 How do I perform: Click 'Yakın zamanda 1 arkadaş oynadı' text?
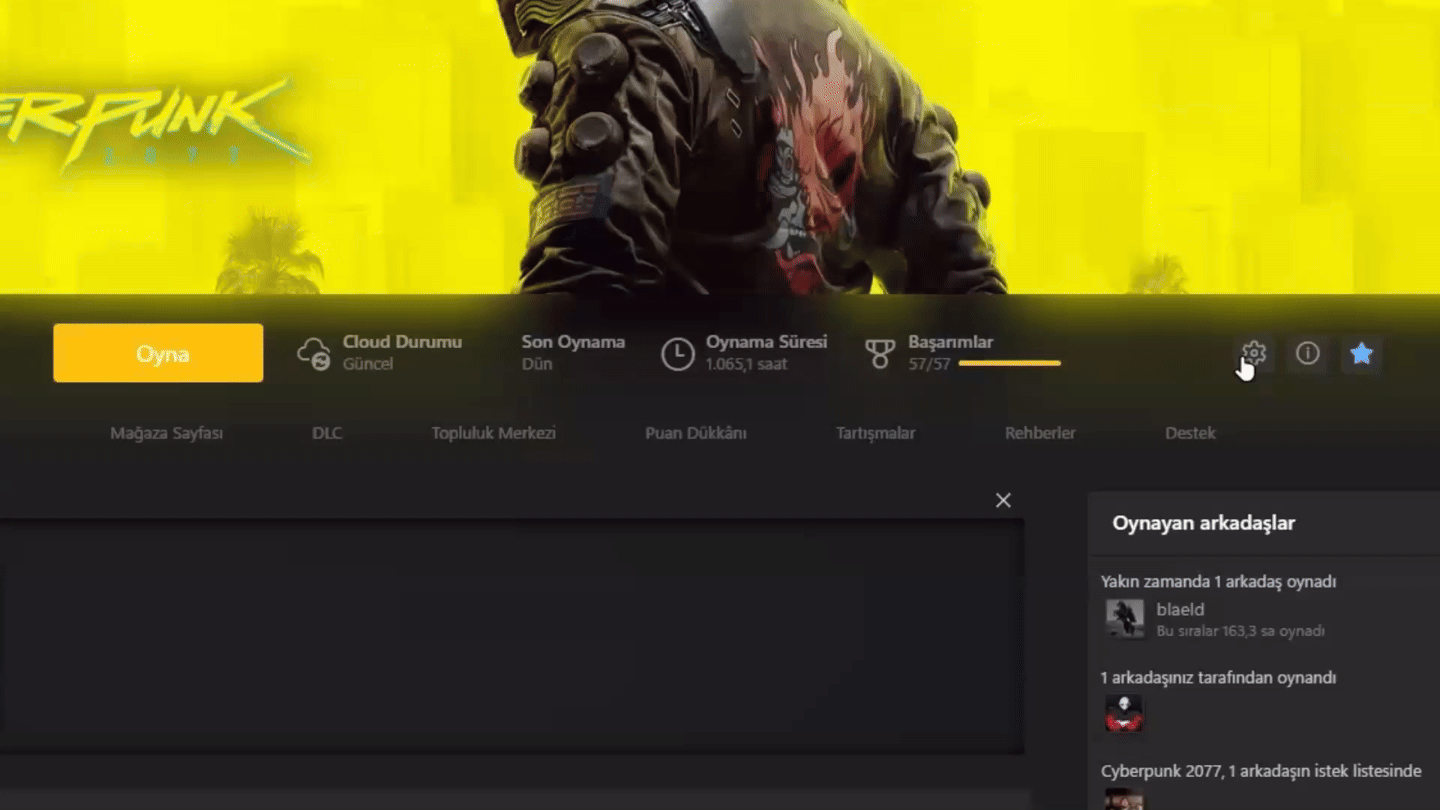[1218, 581]
